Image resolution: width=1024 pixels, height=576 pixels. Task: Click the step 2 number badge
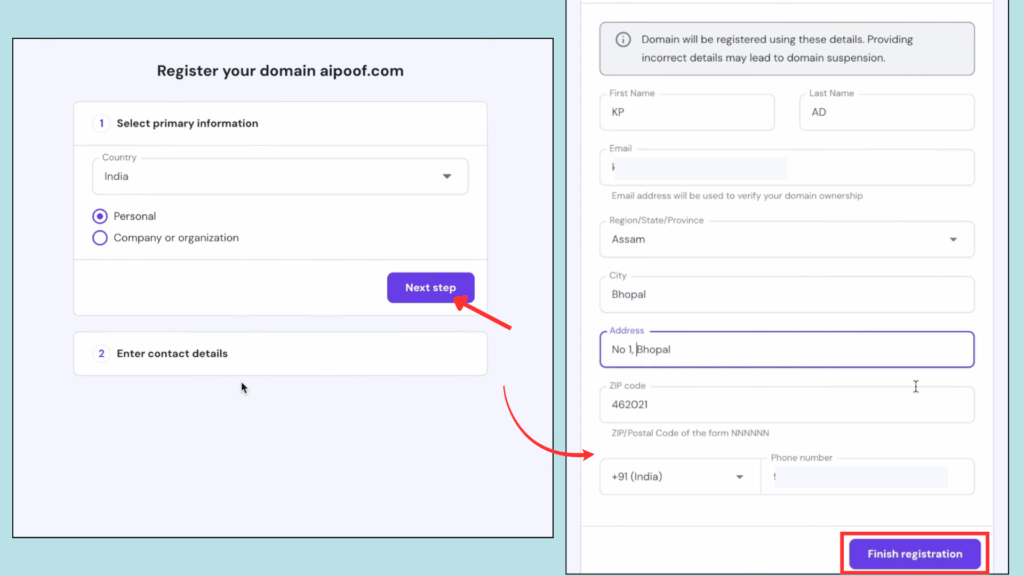(x=99, y=353)
